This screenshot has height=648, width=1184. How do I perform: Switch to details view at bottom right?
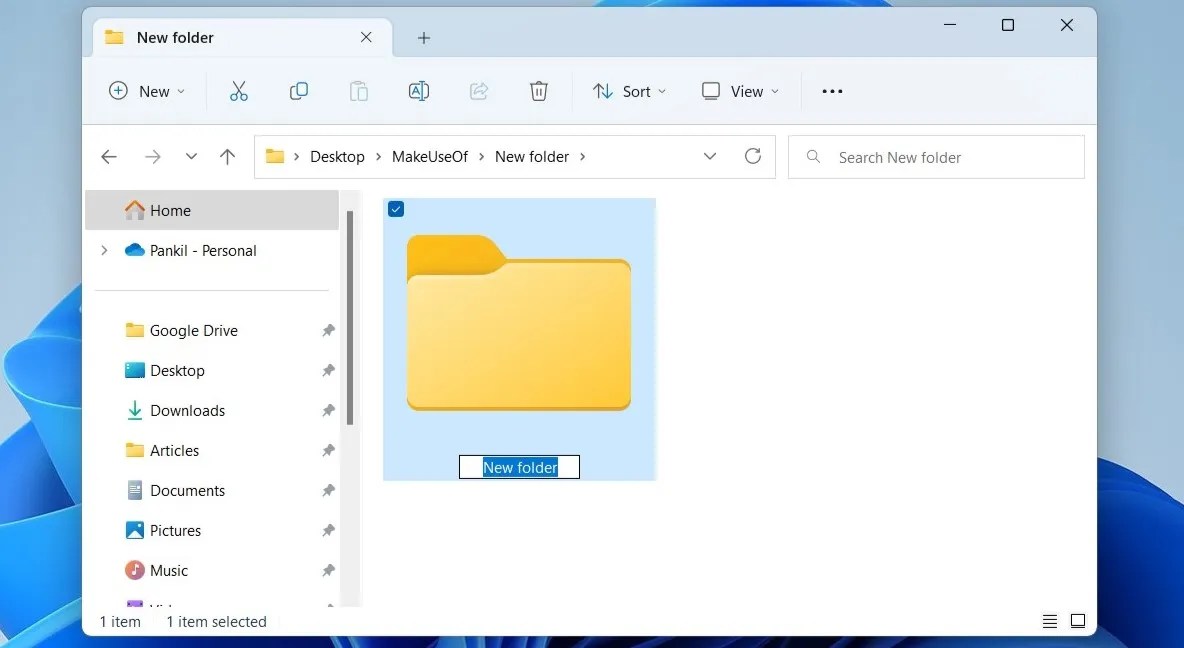tap(1050, 621)
